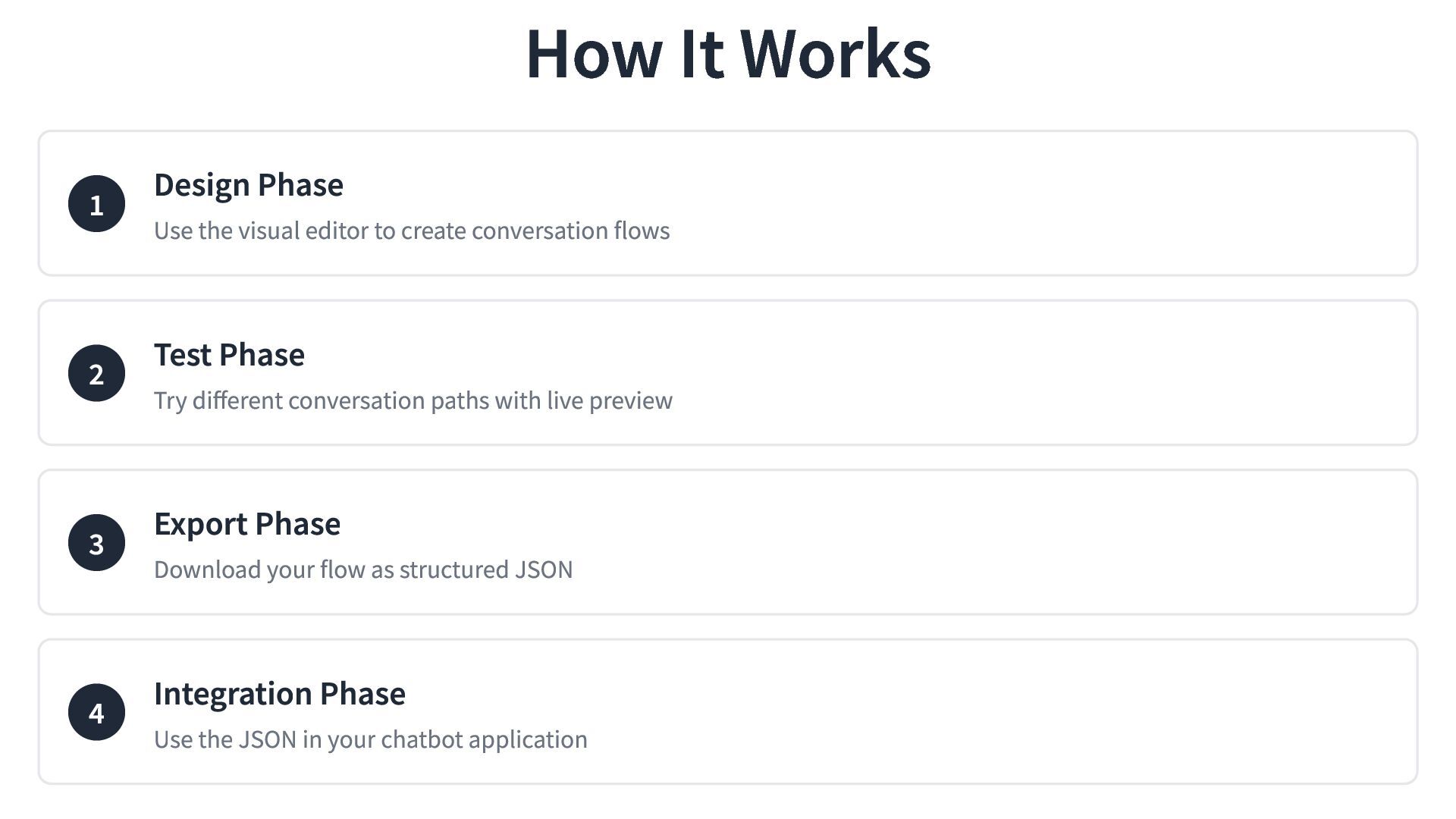Click the chatbot application description text
Image resolution: width=1456 pixels, height=819 pixels.
tap(371, 739)
